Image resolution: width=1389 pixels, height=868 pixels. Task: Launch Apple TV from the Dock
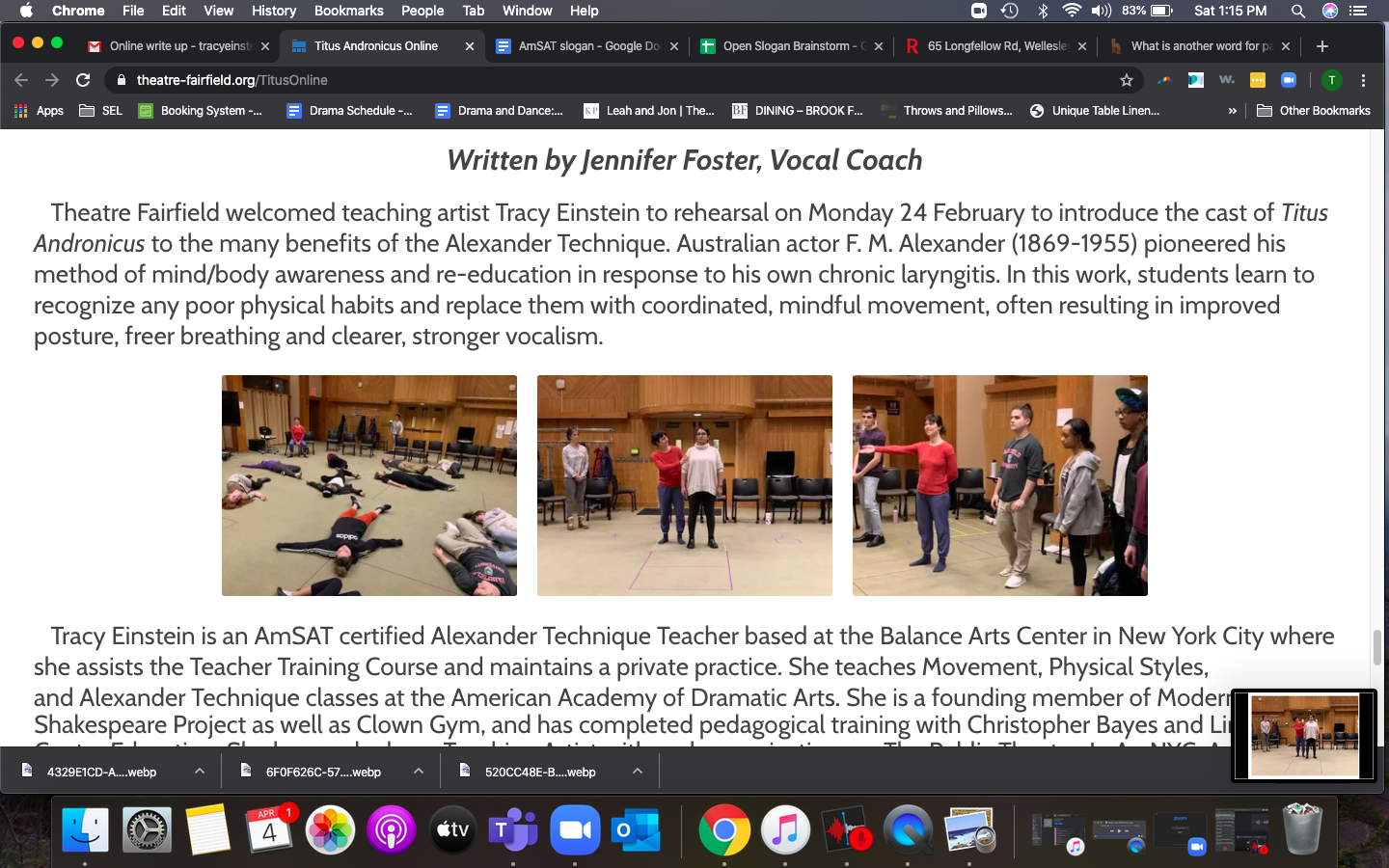point(452,830)
